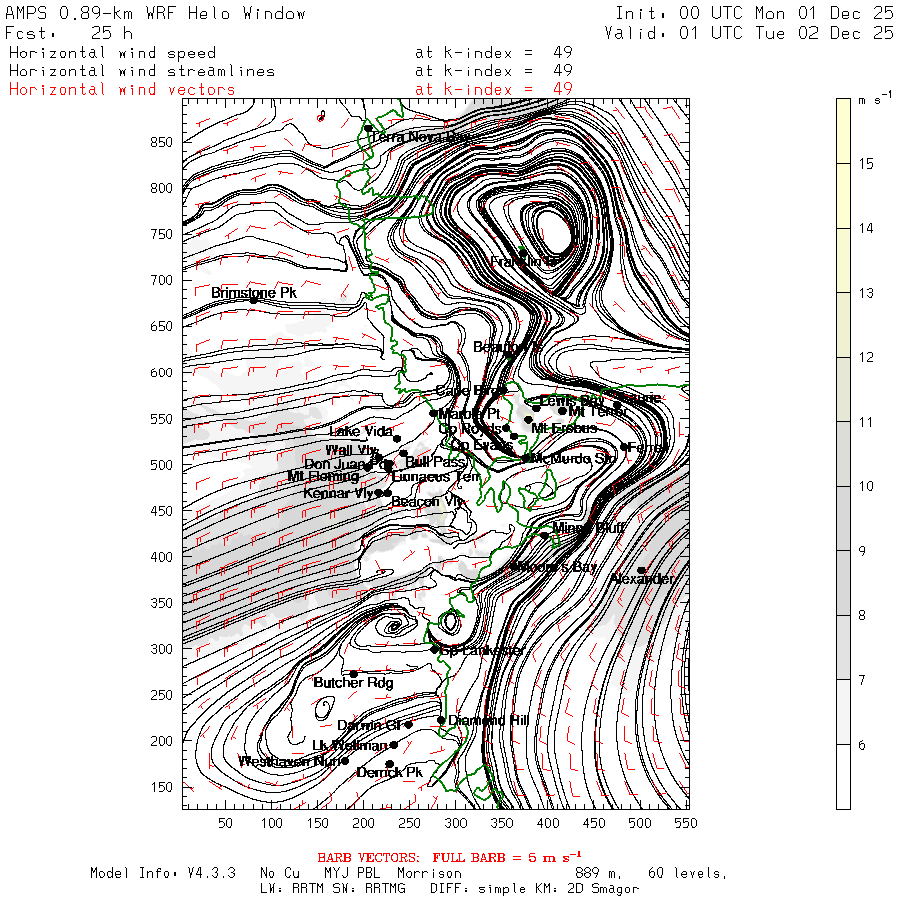Click the x-axis tick label 50
The width and height of the screenshot is (900, 900).
tap(226, 823)
